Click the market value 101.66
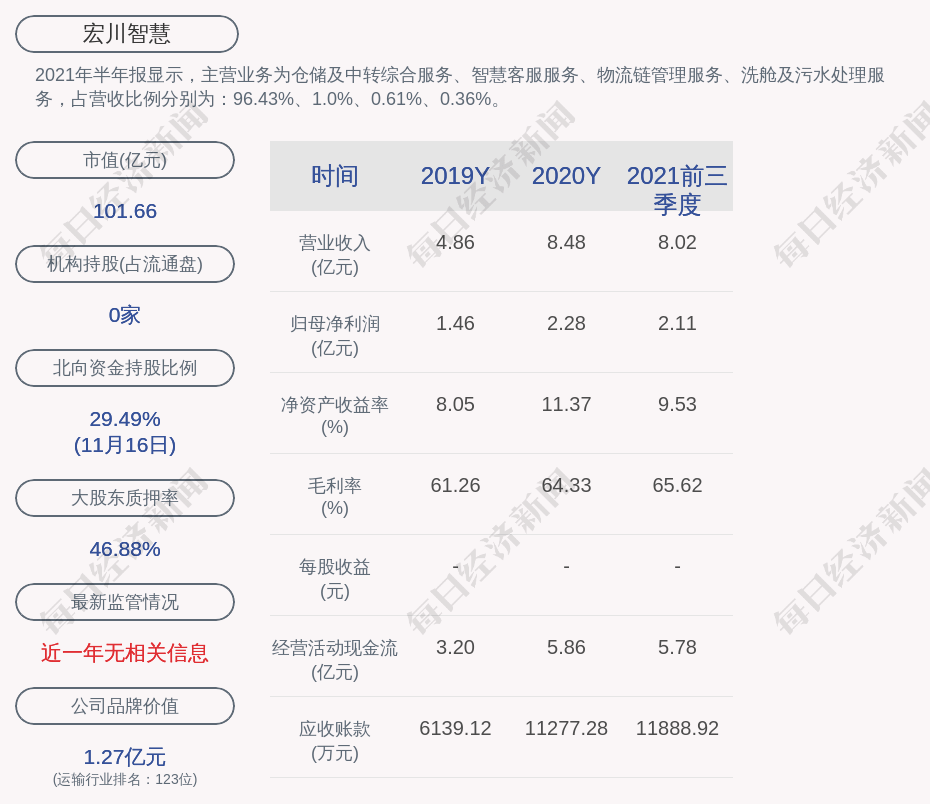 coord(125,211)
